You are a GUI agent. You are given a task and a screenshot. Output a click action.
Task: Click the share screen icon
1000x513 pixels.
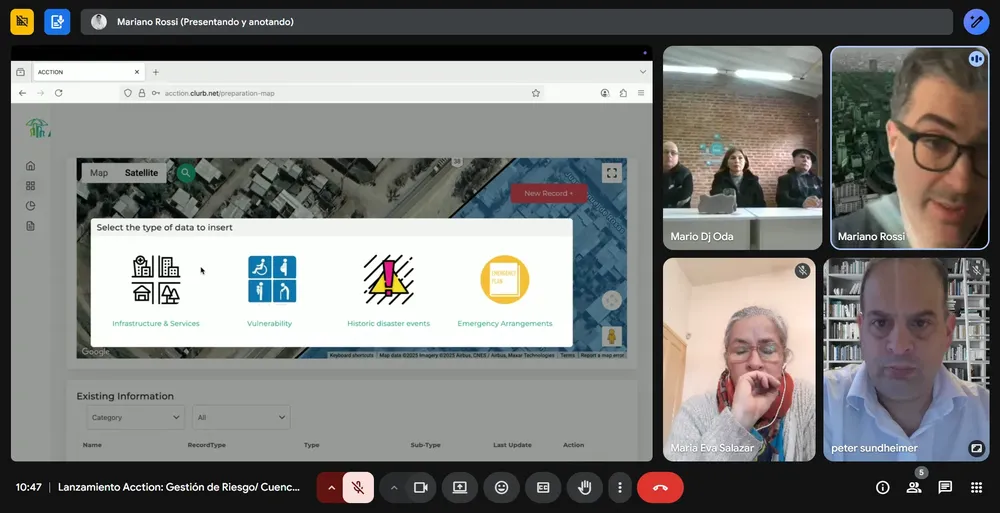click(x=460, y=488)
